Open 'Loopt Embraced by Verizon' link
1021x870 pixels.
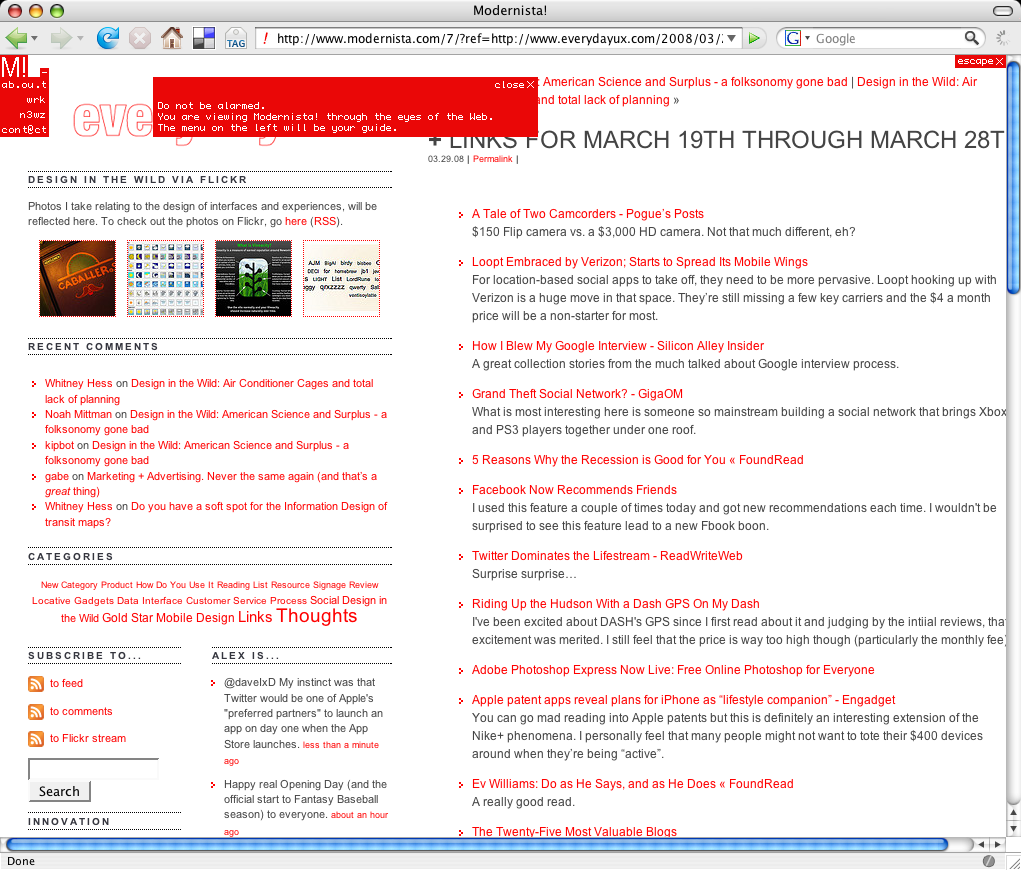click(639, 262)
